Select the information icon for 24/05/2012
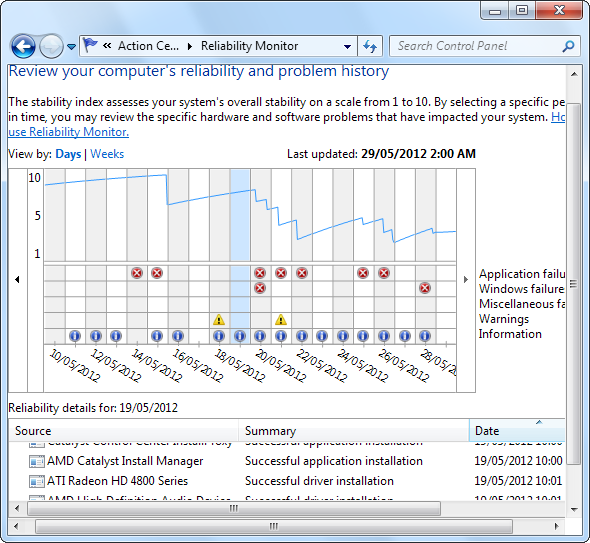Image resolution: width=590 pixels, height=543 pixels. tap(343, 336)
